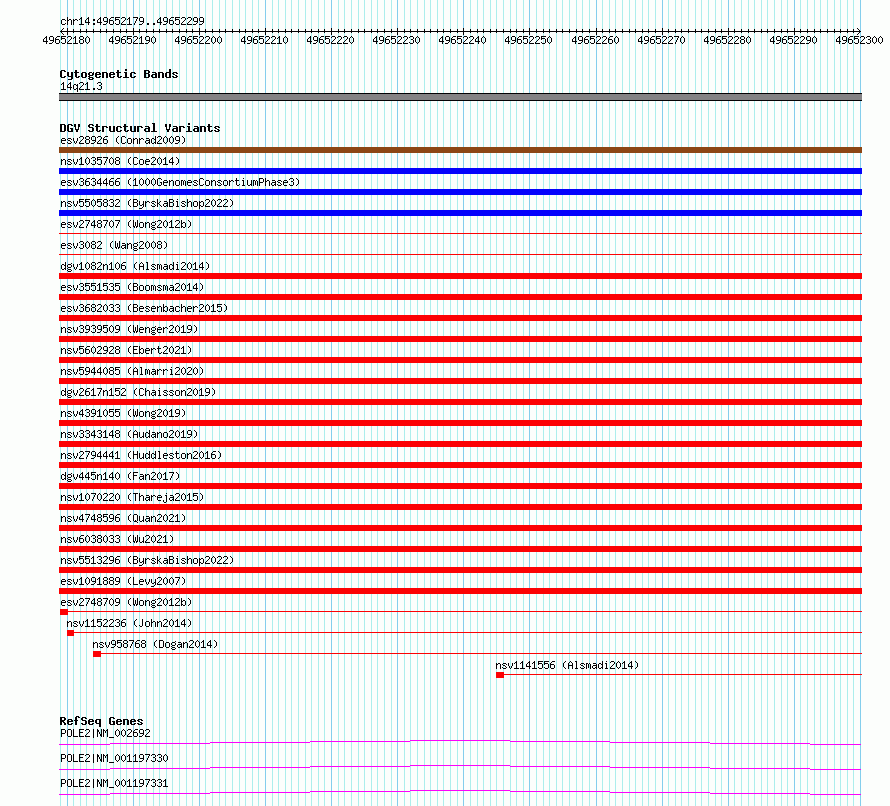Click ruler position 49652280
The image size is (890, 806).
pos(727,40)
